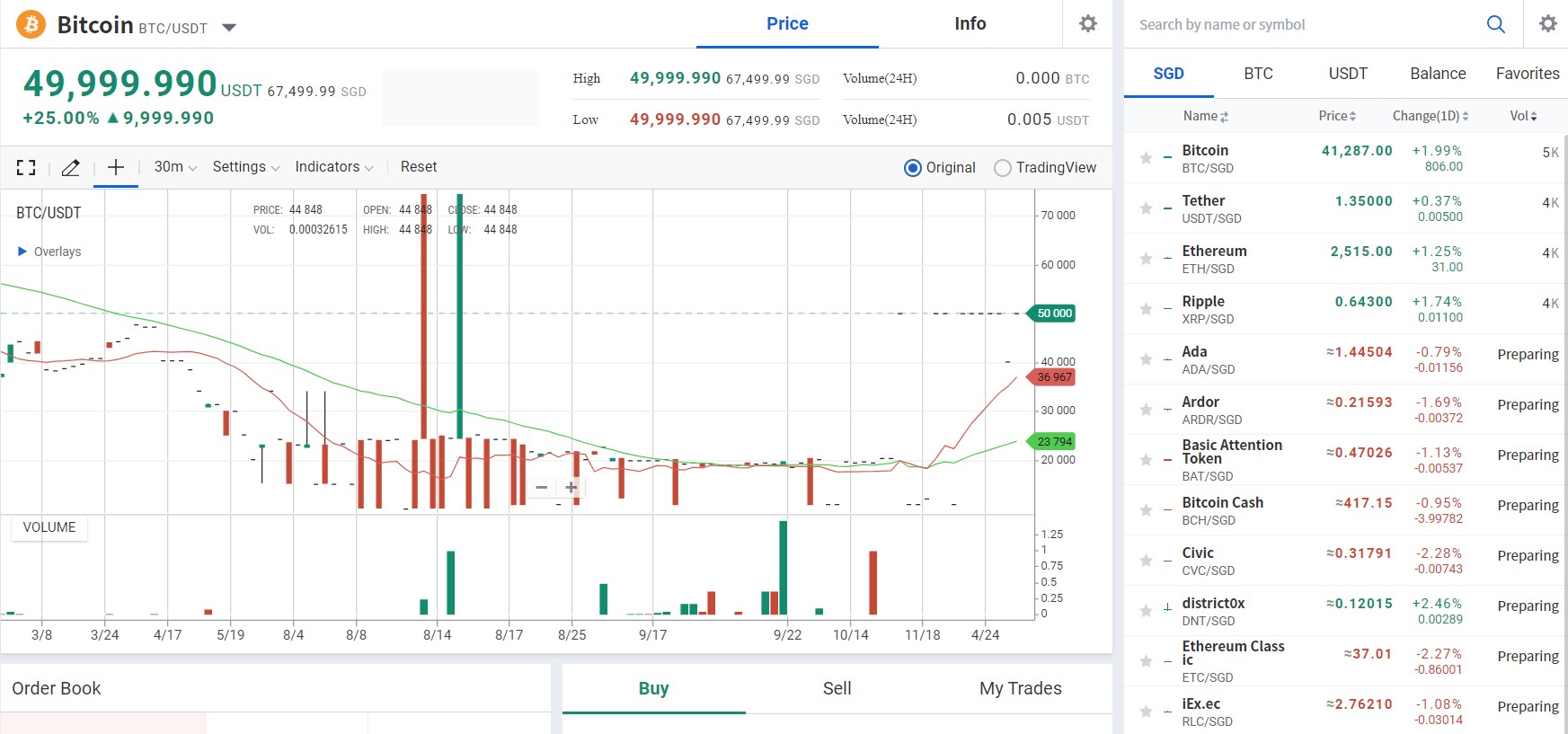Screen dimensions: 1568x734
Task: Favorite Ripple XRP/SGD with star
Action: 1146,309
